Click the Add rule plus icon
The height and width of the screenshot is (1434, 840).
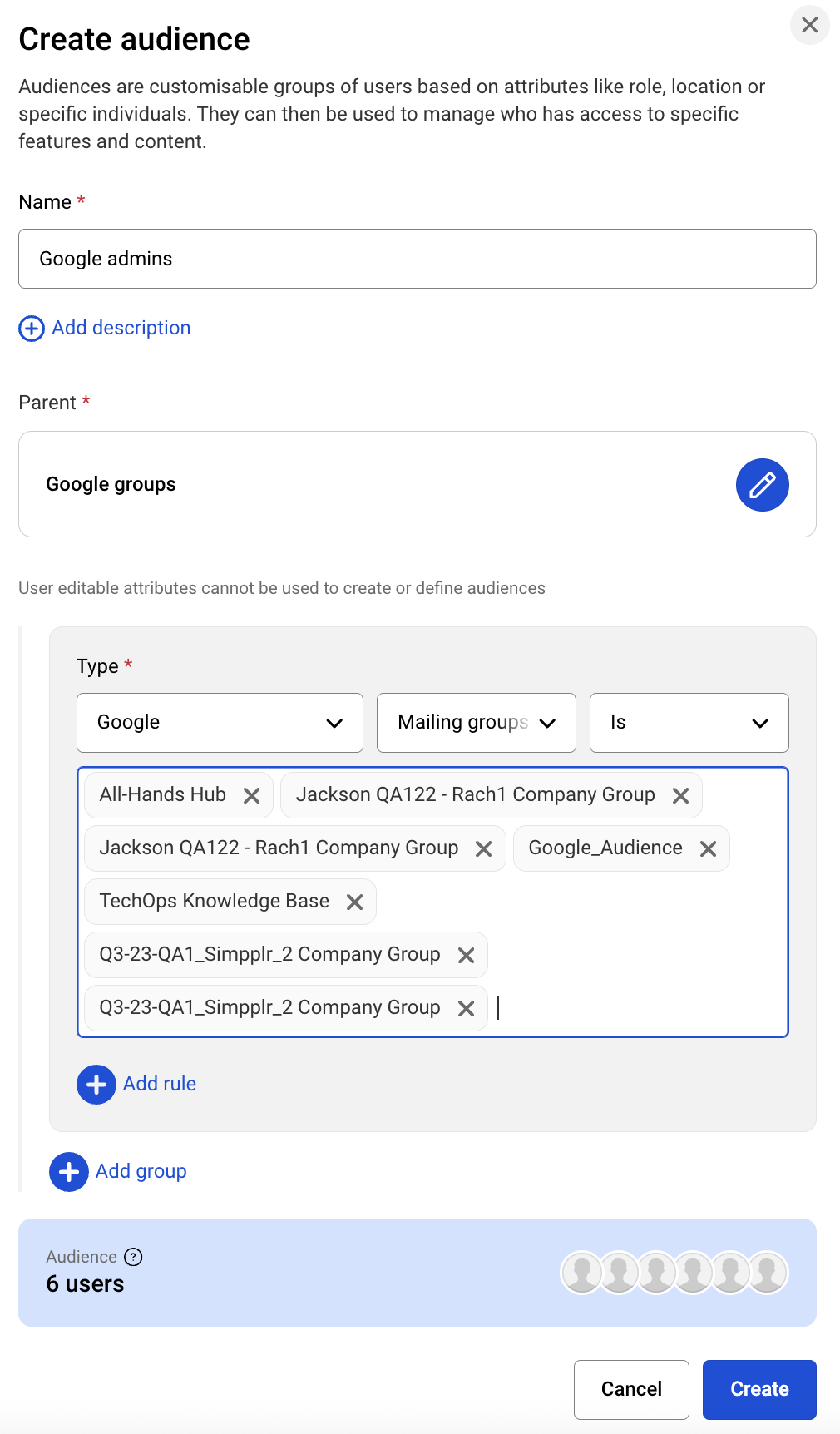click(96, 1085)
